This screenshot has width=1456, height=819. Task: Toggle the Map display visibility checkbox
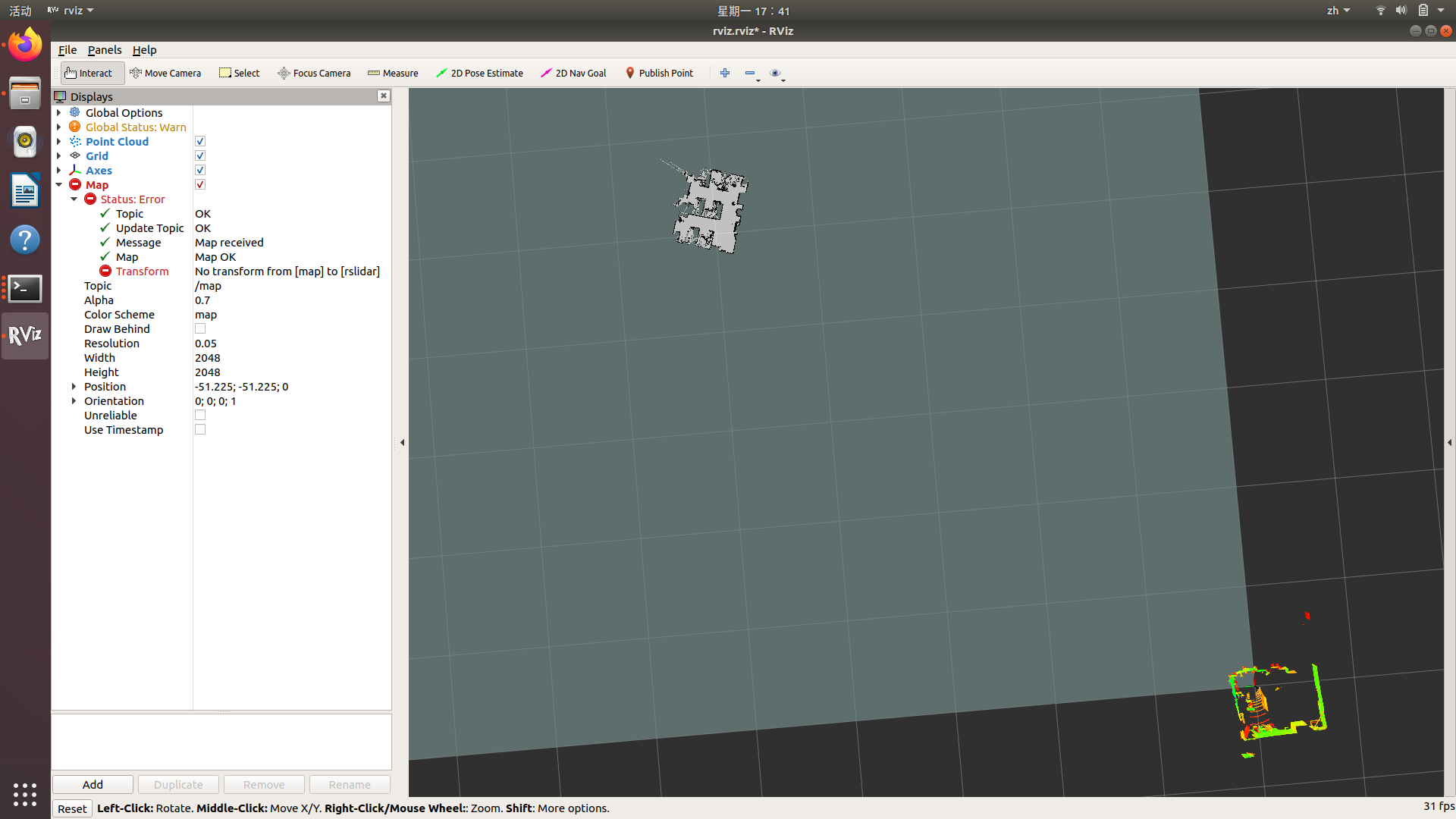(200, 184)
